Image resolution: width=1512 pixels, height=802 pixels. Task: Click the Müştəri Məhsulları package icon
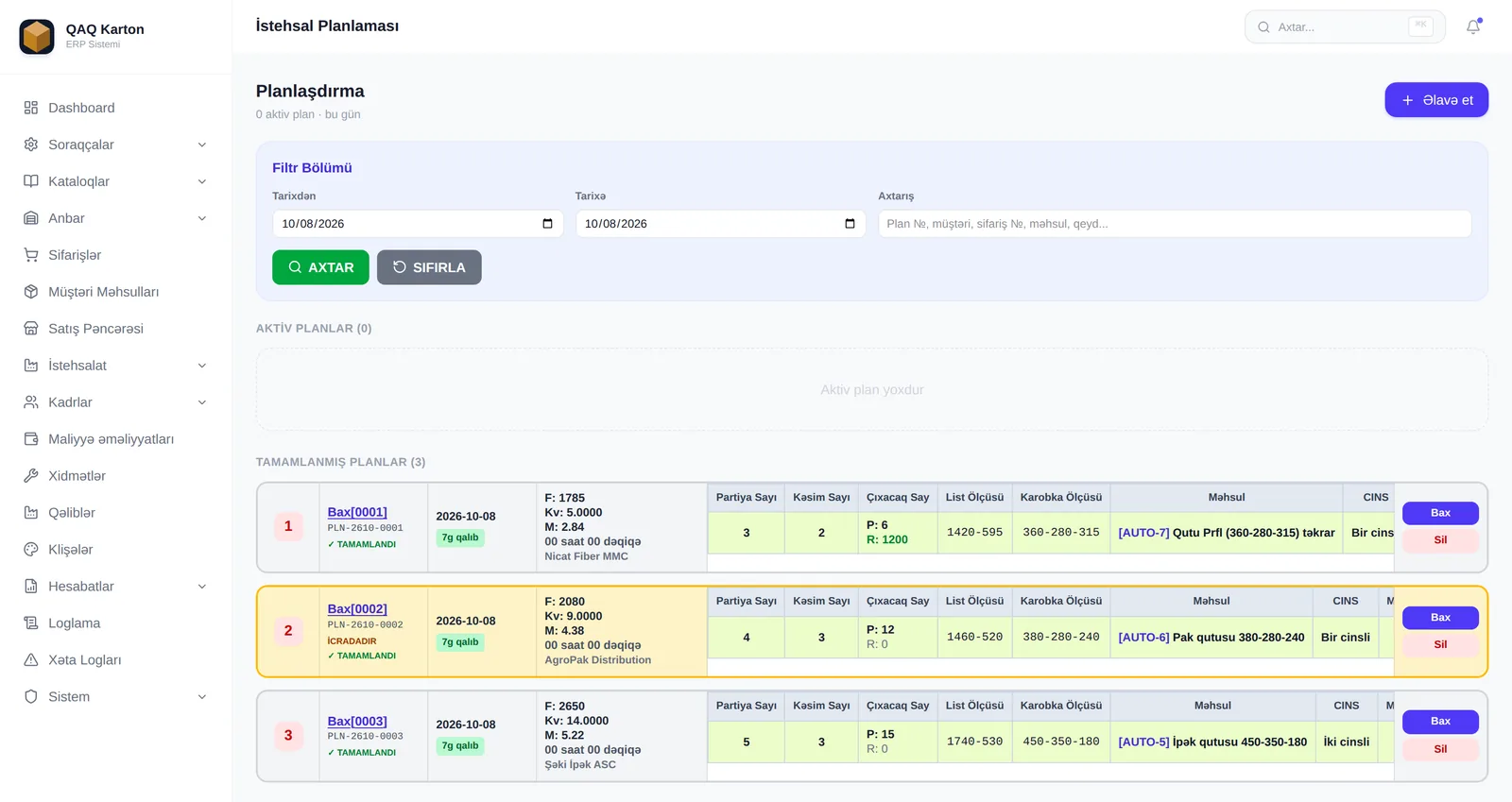click(31, 292)
